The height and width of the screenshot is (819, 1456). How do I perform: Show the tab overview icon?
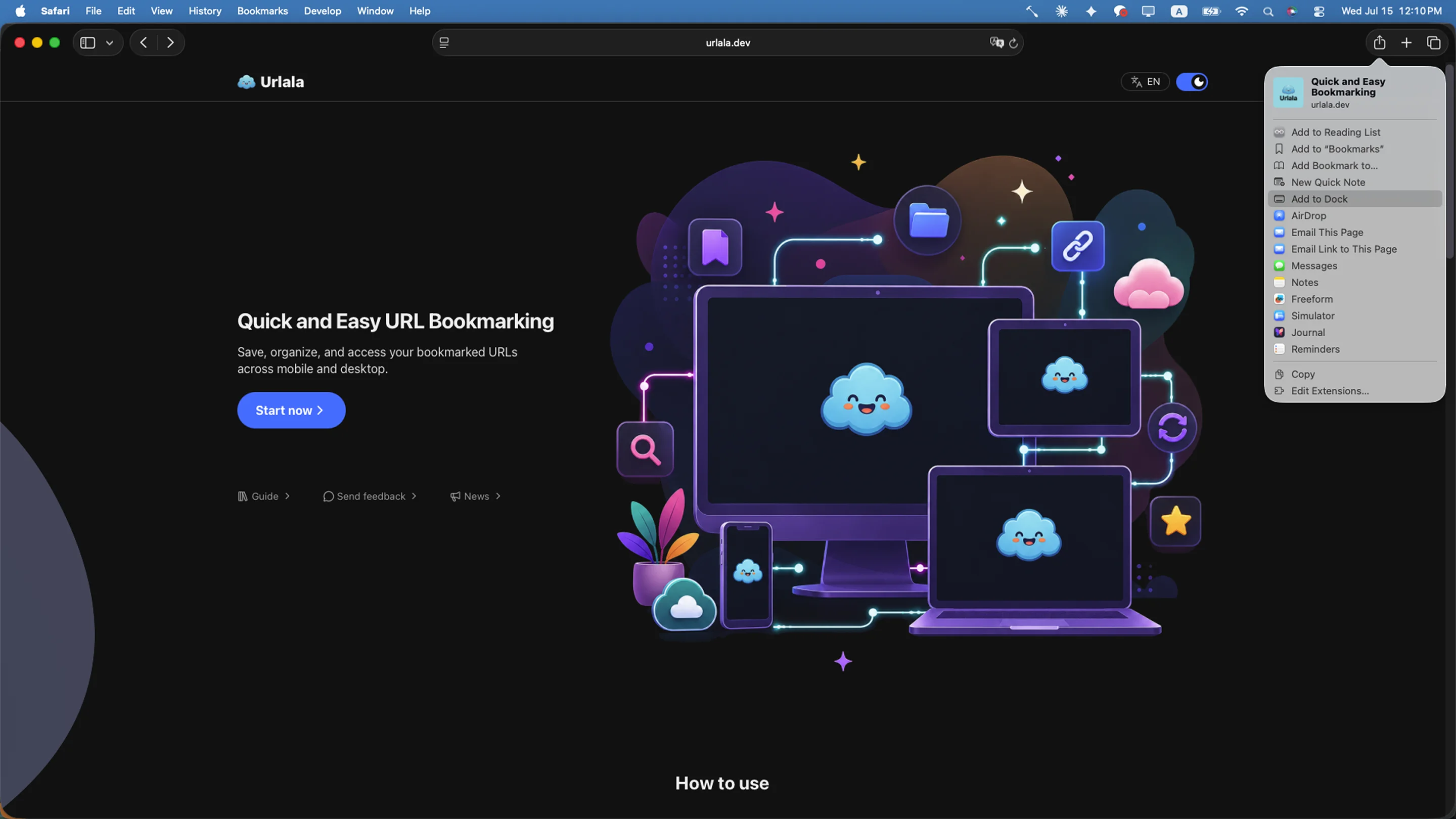coord(1433,42)
